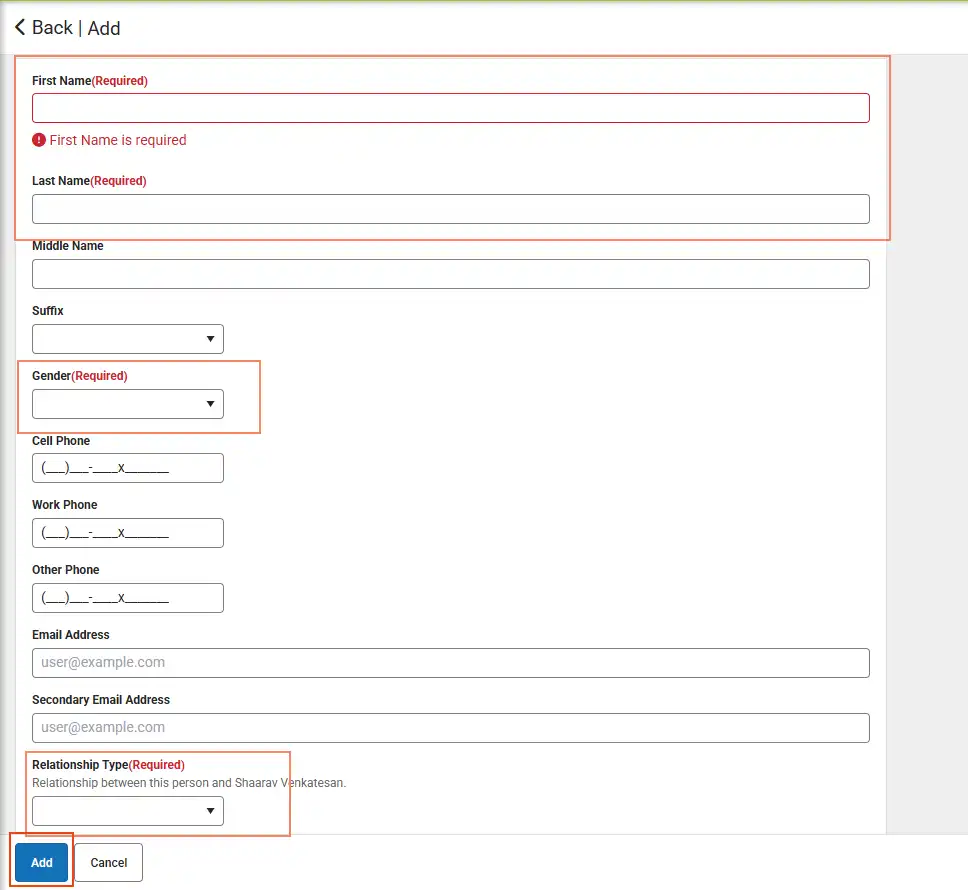Click the Work Phone label
This screenshot has height=890, width=968.
(64, 505)
